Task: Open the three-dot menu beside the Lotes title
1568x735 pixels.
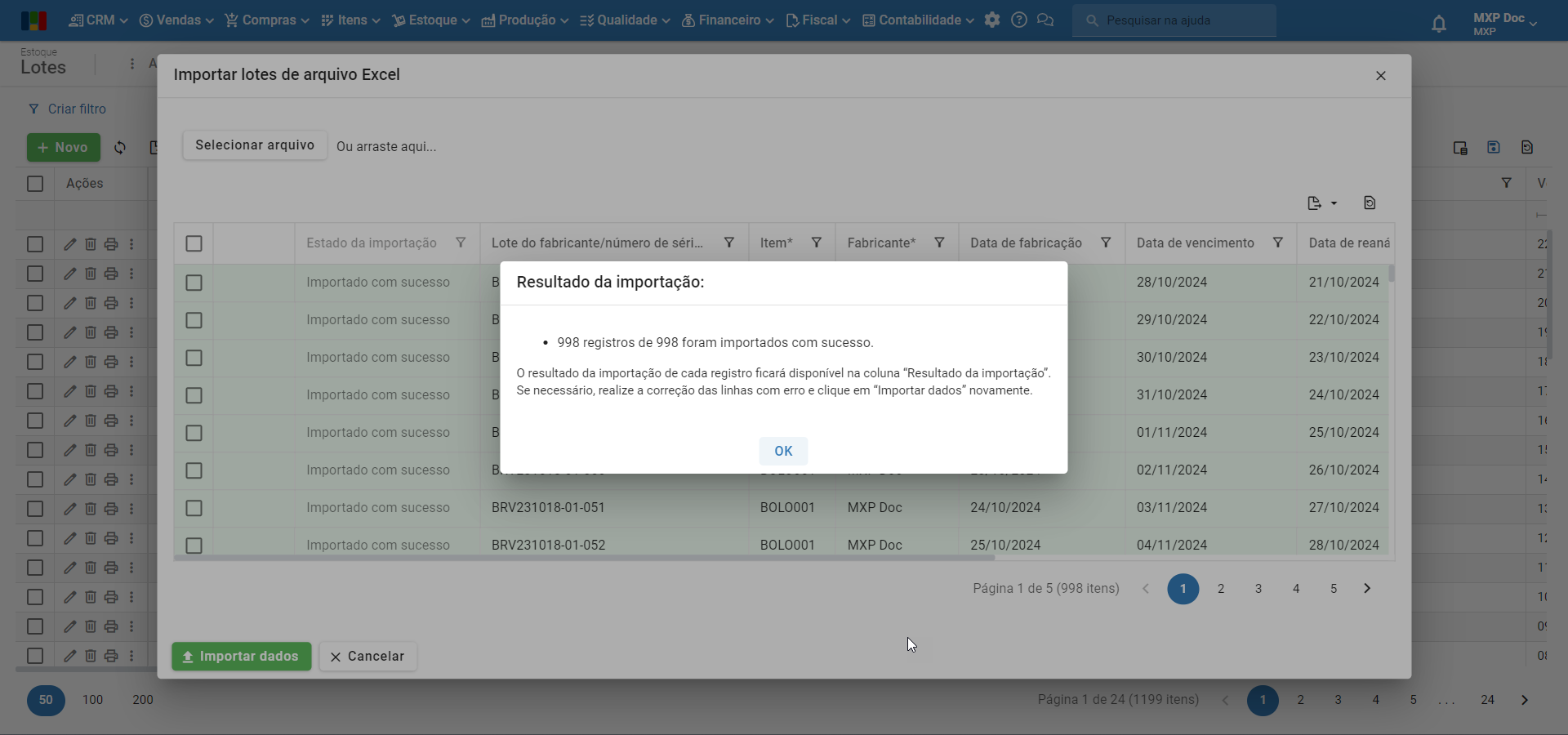Action: (132, 64)
